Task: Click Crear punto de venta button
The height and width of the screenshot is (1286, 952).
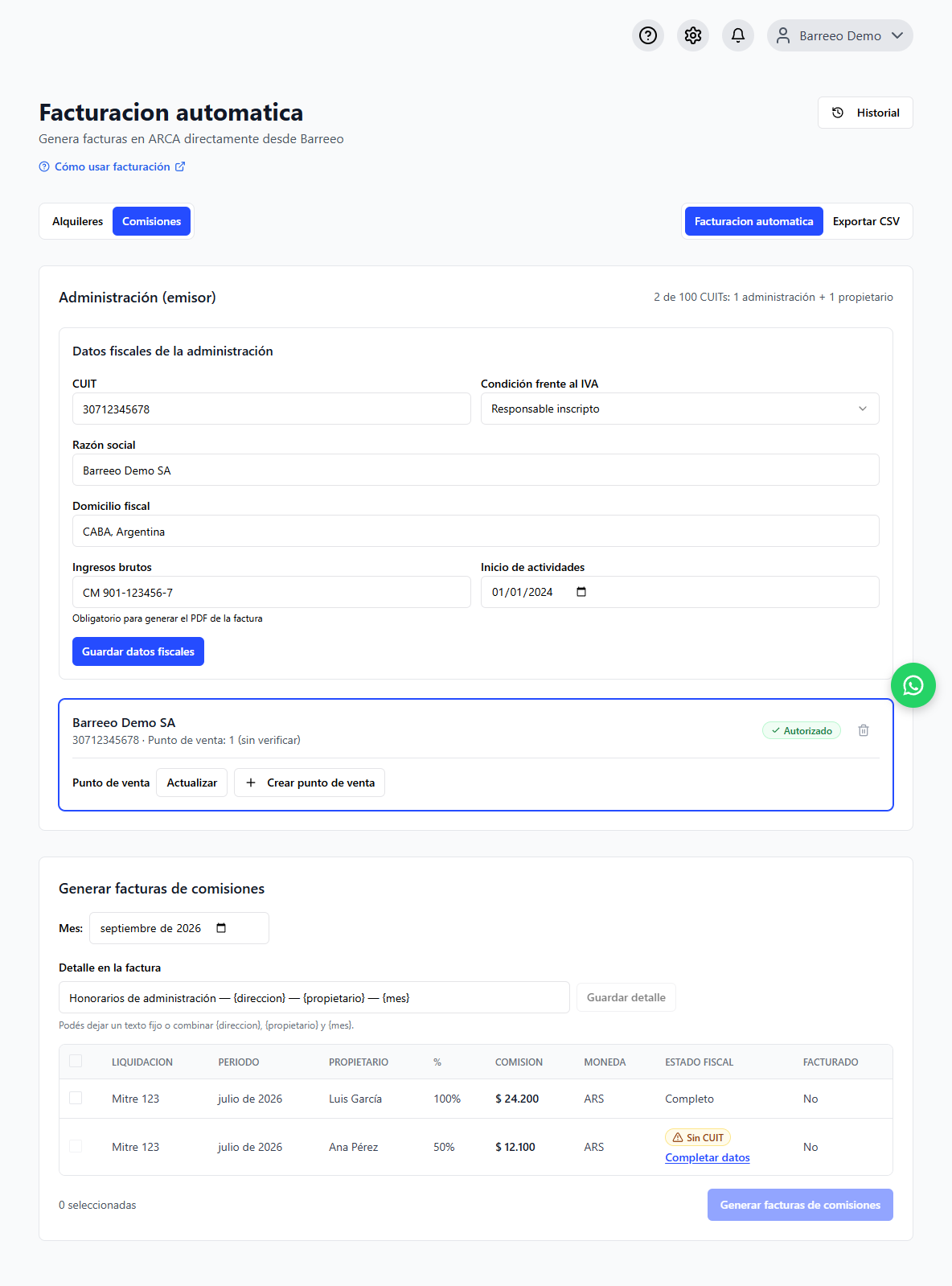Action: [x=310, y=783]
